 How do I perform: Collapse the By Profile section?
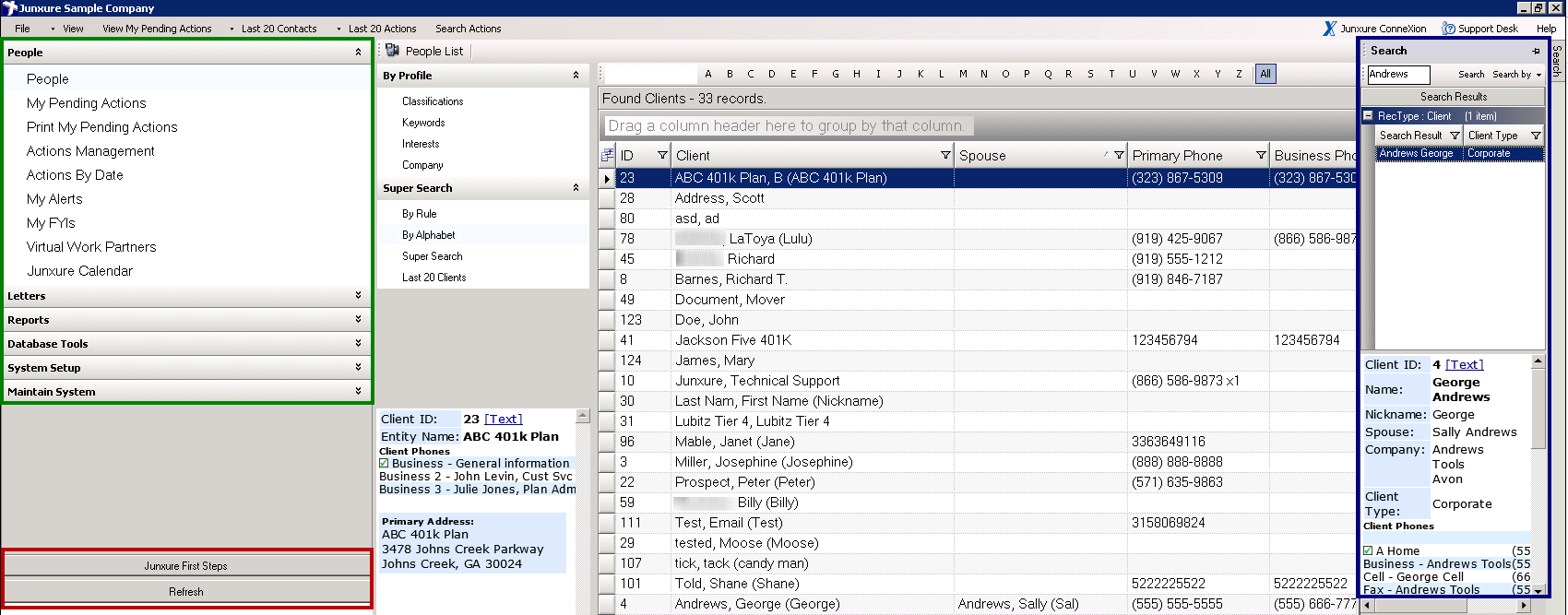[x=576, y=76]
